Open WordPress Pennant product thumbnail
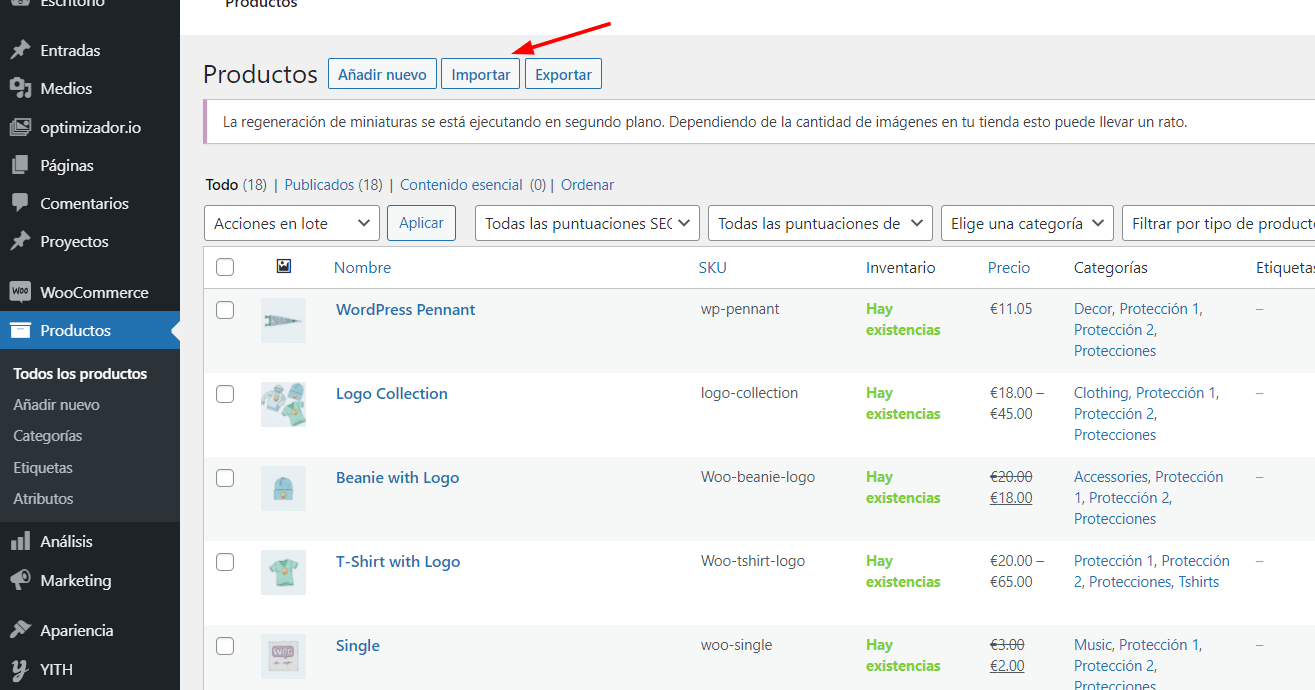The width and height of the screenshot is (1315, 690). pos(283,320)
